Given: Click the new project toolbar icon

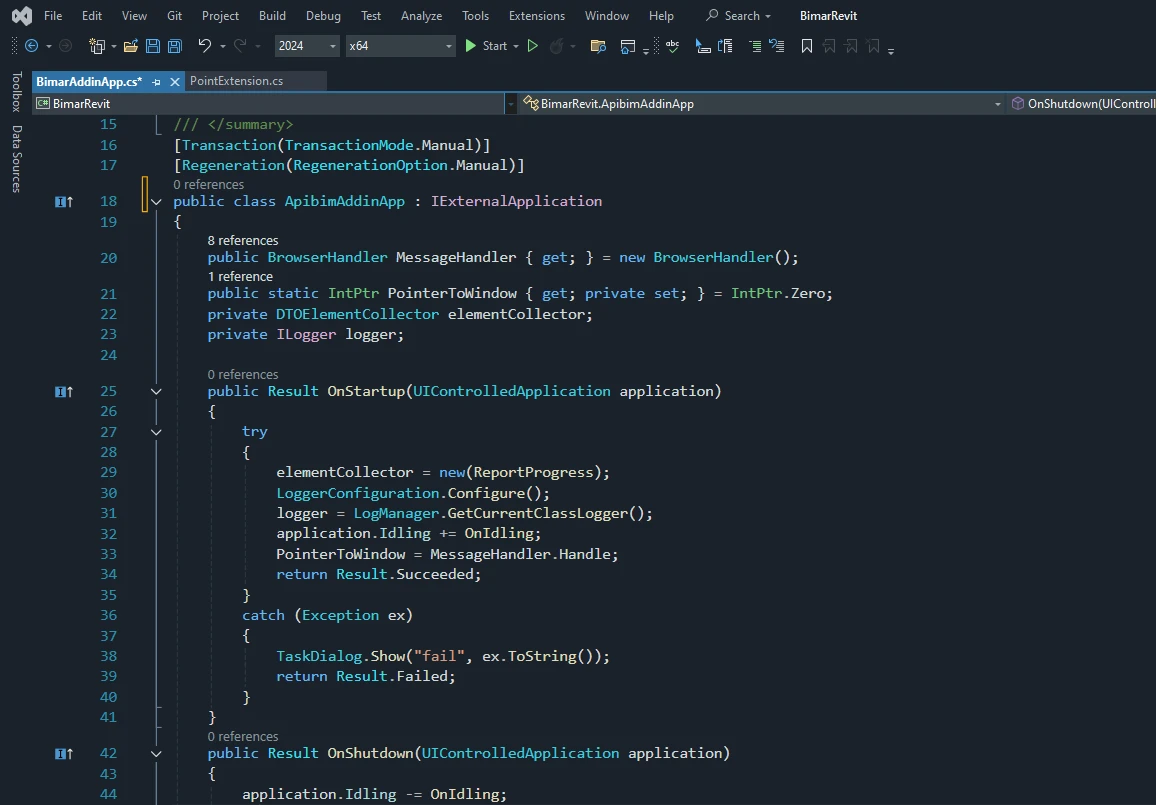Looking at the screenshot, I should click(x=97, y=46).
